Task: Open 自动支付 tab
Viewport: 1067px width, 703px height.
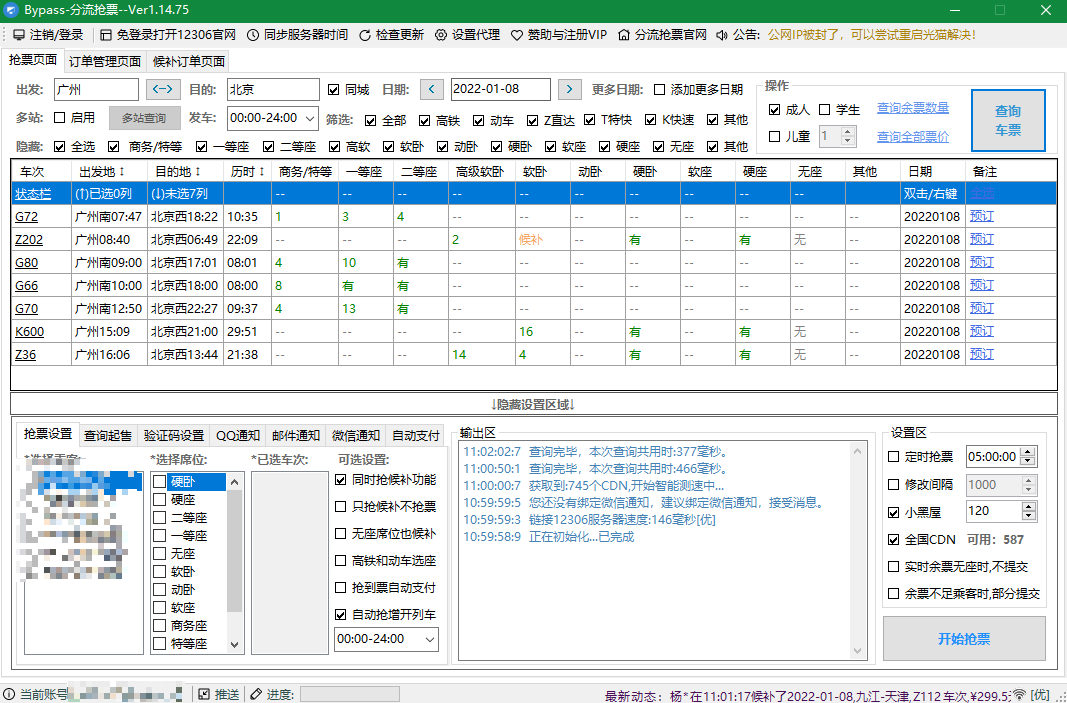Action: tap(416, 436)
